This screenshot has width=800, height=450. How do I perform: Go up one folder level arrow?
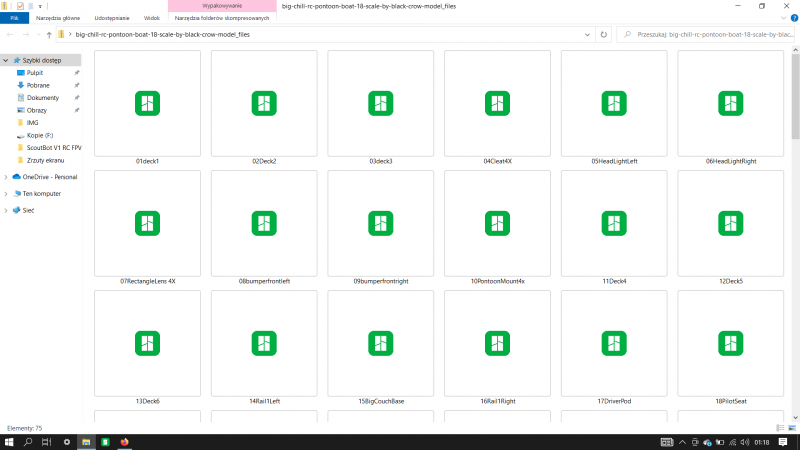49,35
